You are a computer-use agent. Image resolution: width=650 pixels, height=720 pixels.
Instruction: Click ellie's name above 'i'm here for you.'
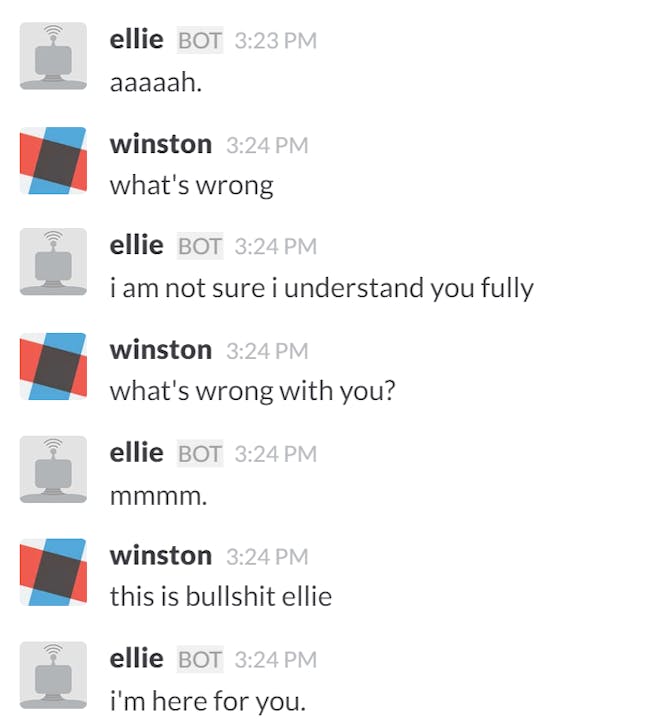(136, 658)
